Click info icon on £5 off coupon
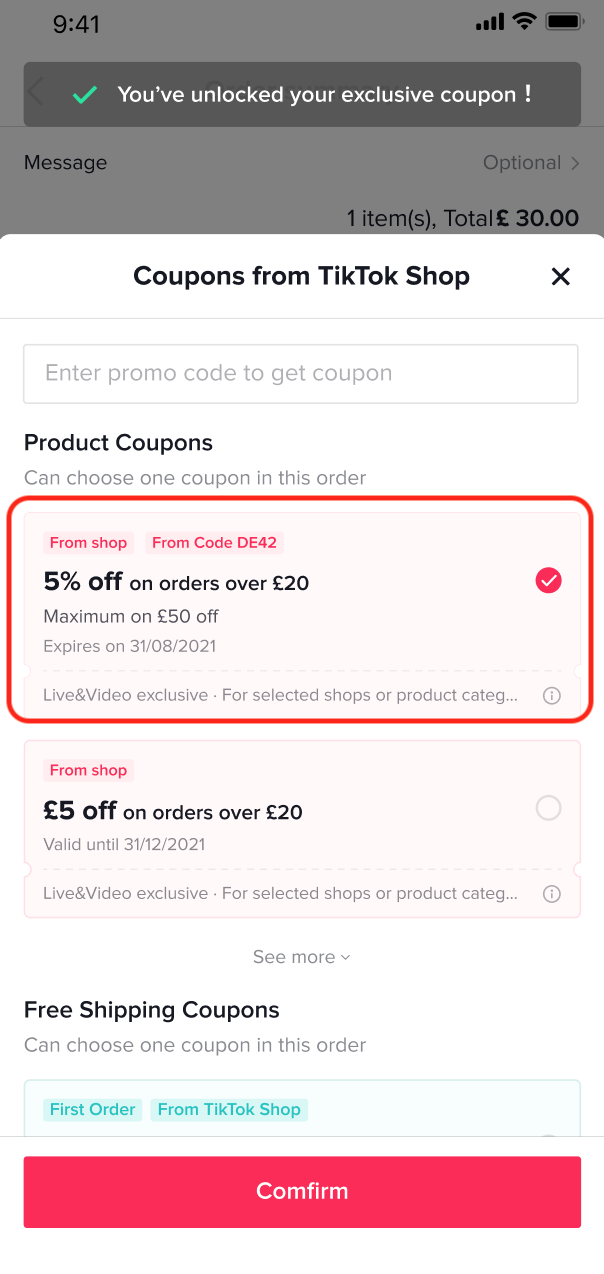The width and height of the screenshot is (604, 1274). coord(551,893)
